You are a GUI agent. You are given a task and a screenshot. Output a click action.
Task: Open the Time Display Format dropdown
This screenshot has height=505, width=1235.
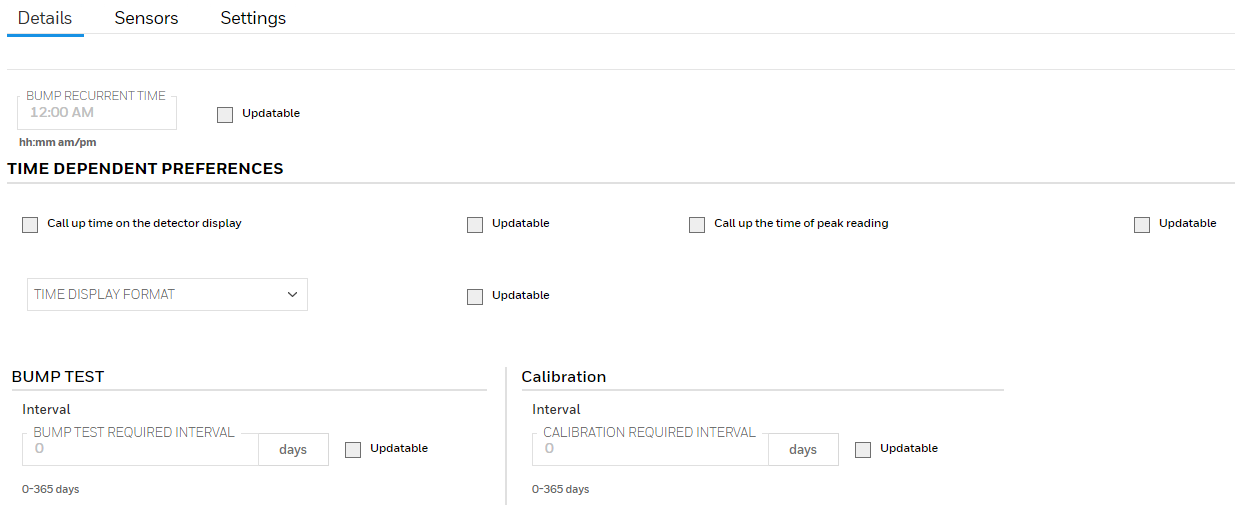[x=166, y=295]
